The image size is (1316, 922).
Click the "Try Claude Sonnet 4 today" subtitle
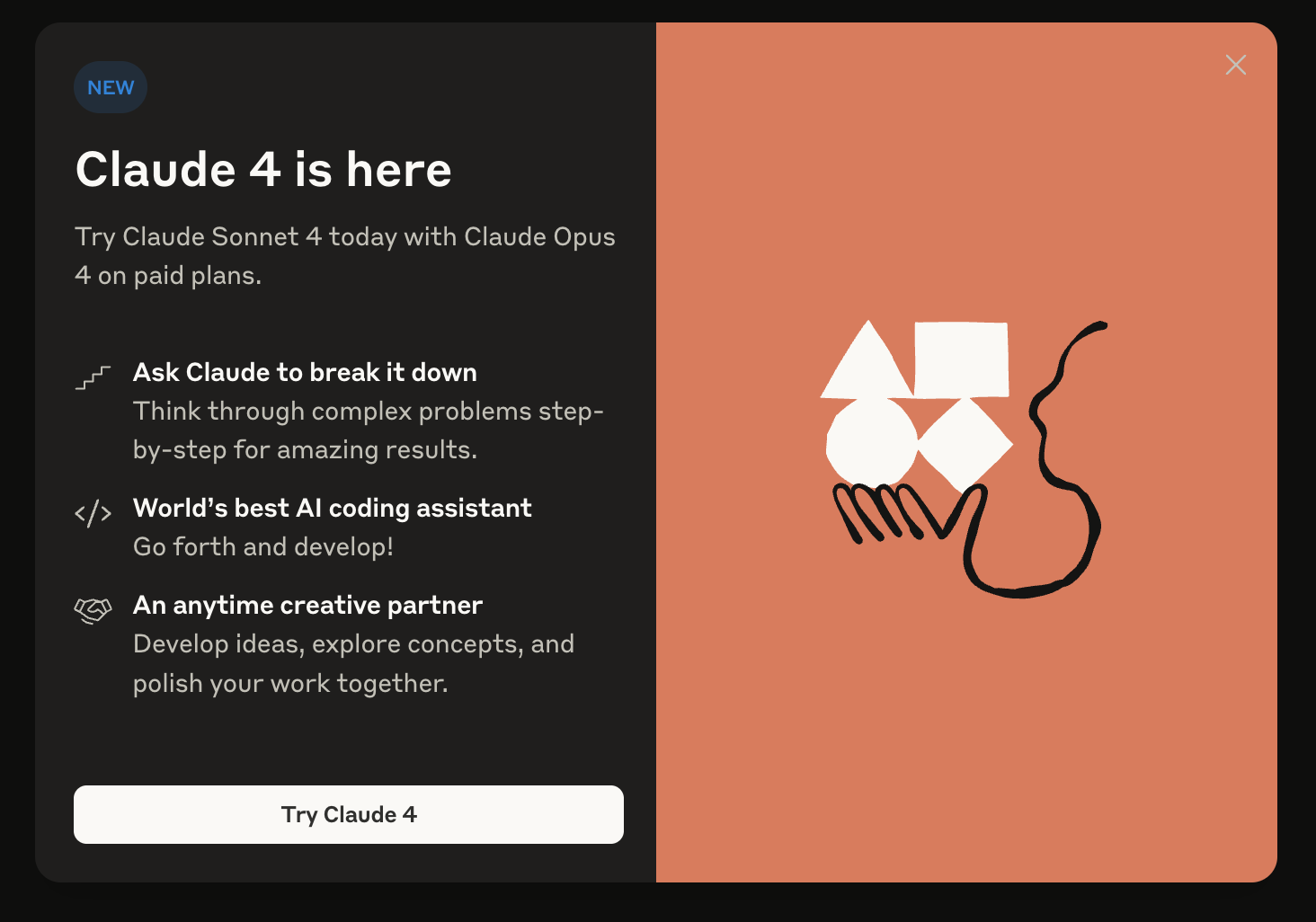pyautogui.click(x=345, y=256)
